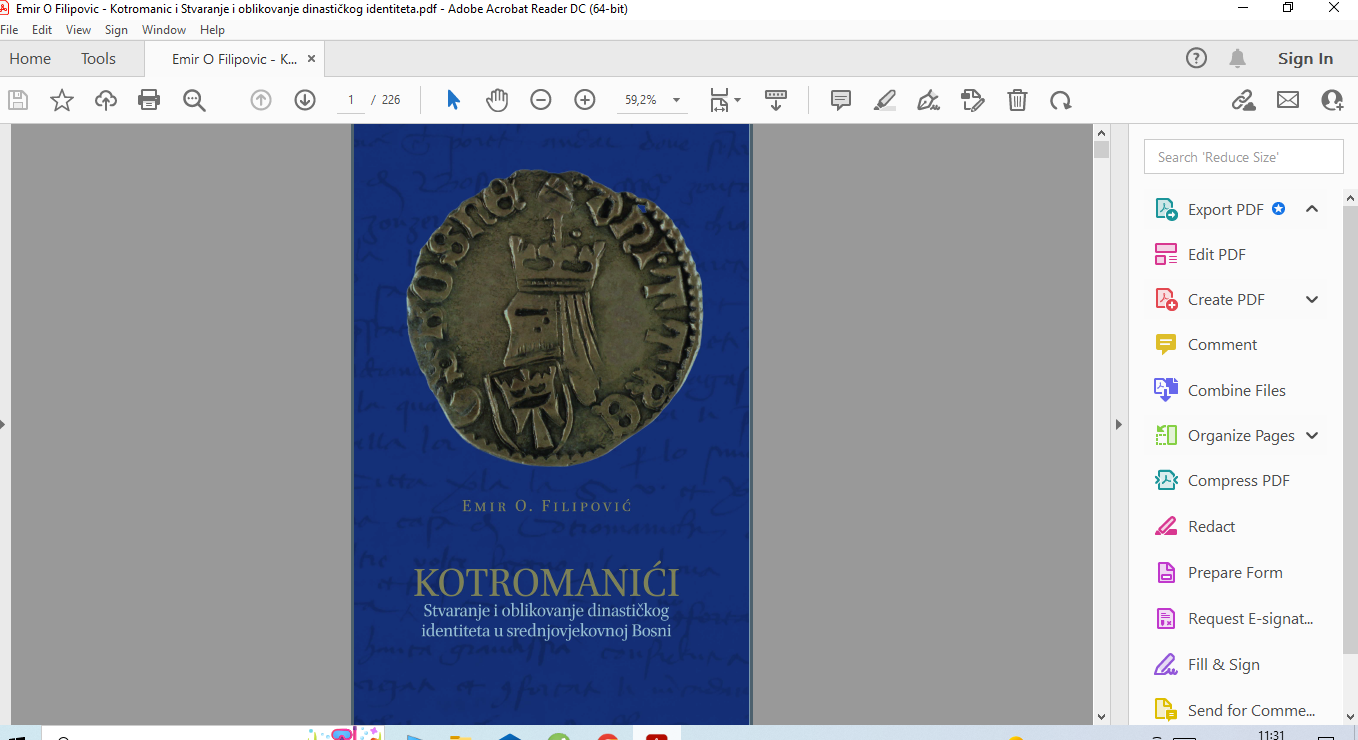Click the tools pane scroll down arrow
This screenshot has height=740, width=1358.
pyautogui.click(x=1350, y=716)
